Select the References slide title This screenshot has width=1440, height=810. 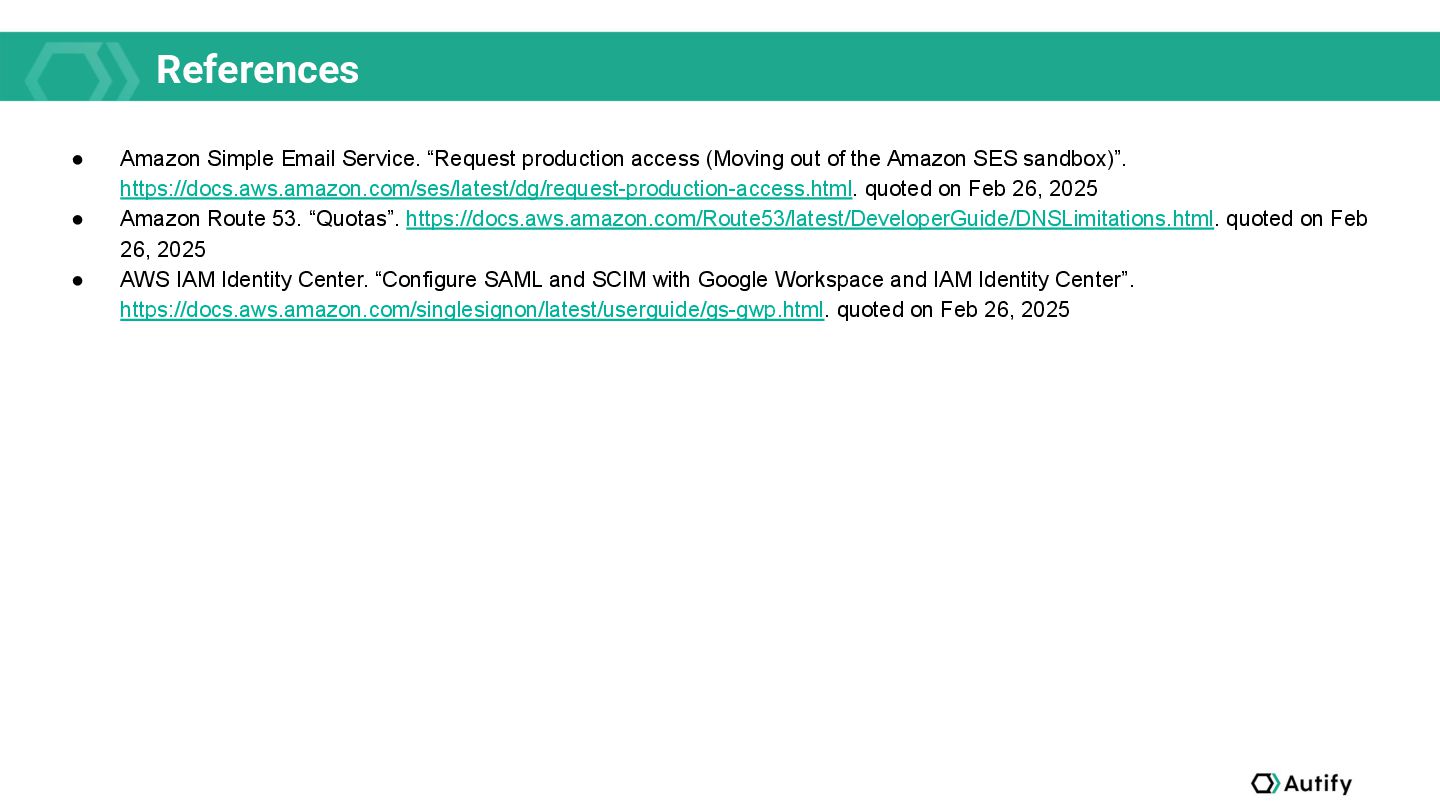point(257,70)
